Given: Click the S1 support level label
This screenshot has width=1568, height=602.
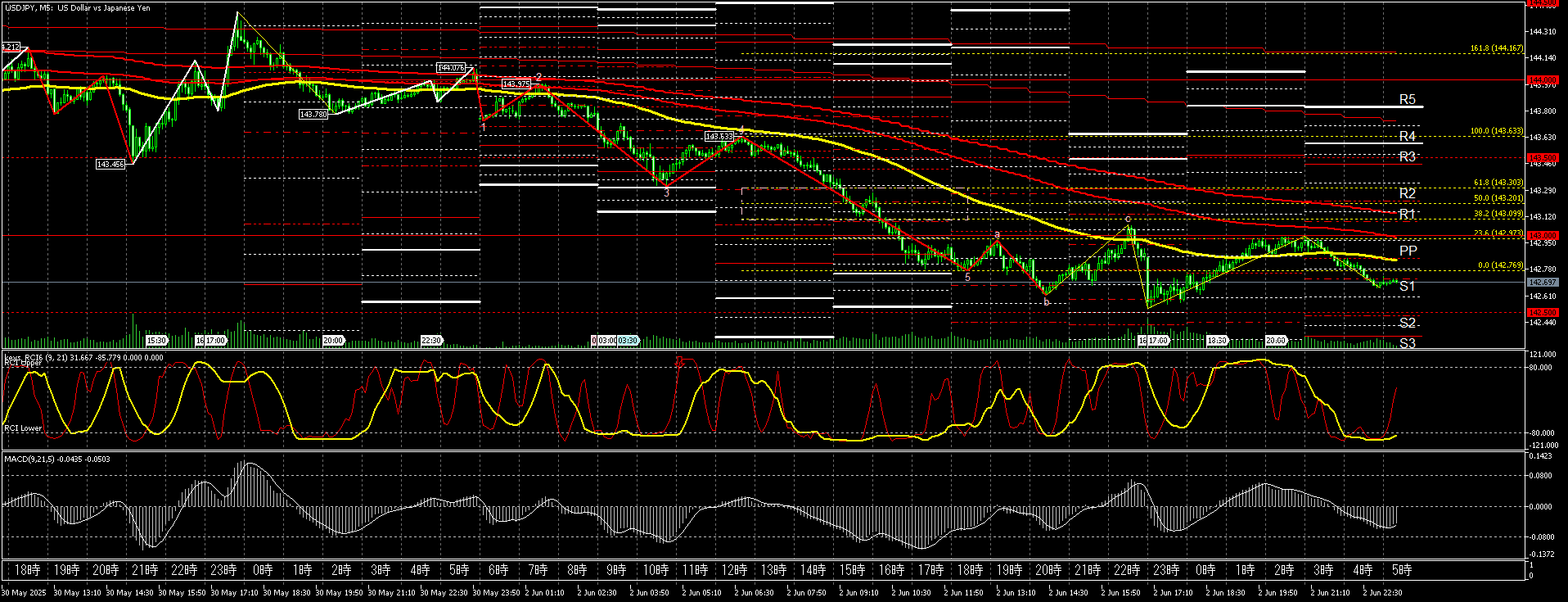Looking at the screenshot, I should point(1407,287).
